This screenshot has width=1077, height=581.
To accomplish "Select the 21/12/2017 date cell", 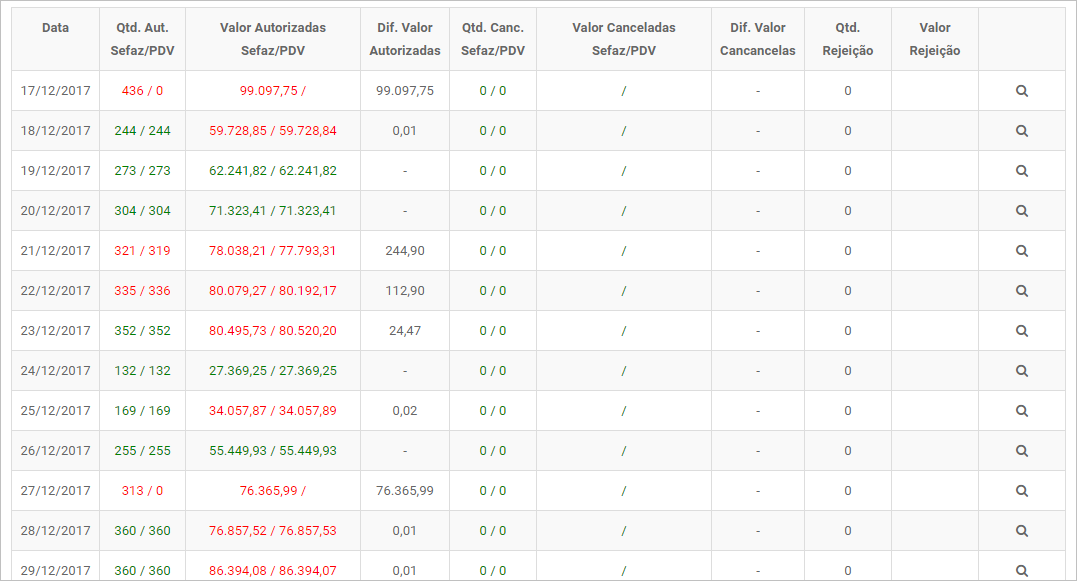I will [x=56, y=251].
